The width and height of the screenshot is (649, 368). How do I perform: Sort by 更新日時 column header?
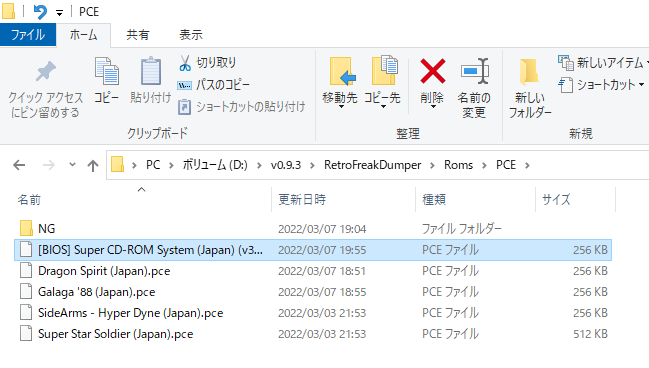click(x=302, y=200)
